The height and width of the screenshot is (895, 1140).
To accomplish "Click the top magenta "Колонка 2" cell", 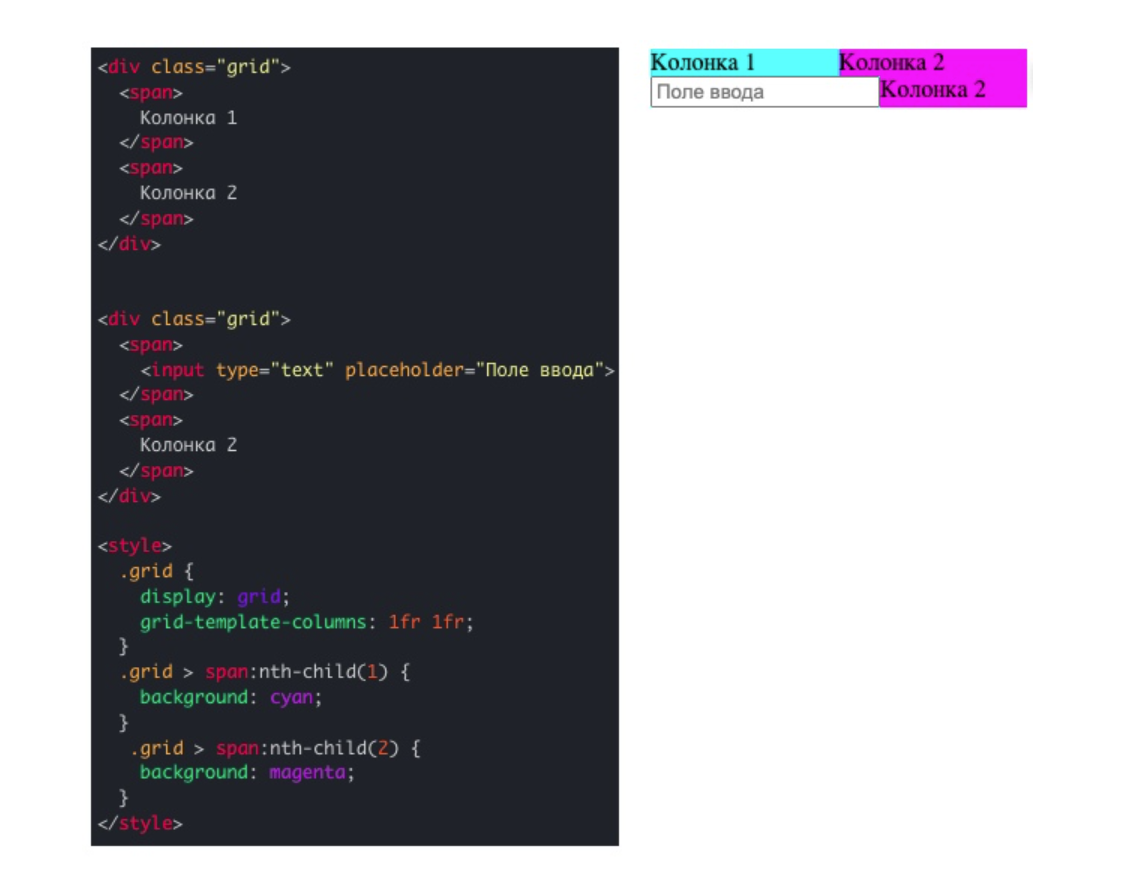I will [933, 63].
